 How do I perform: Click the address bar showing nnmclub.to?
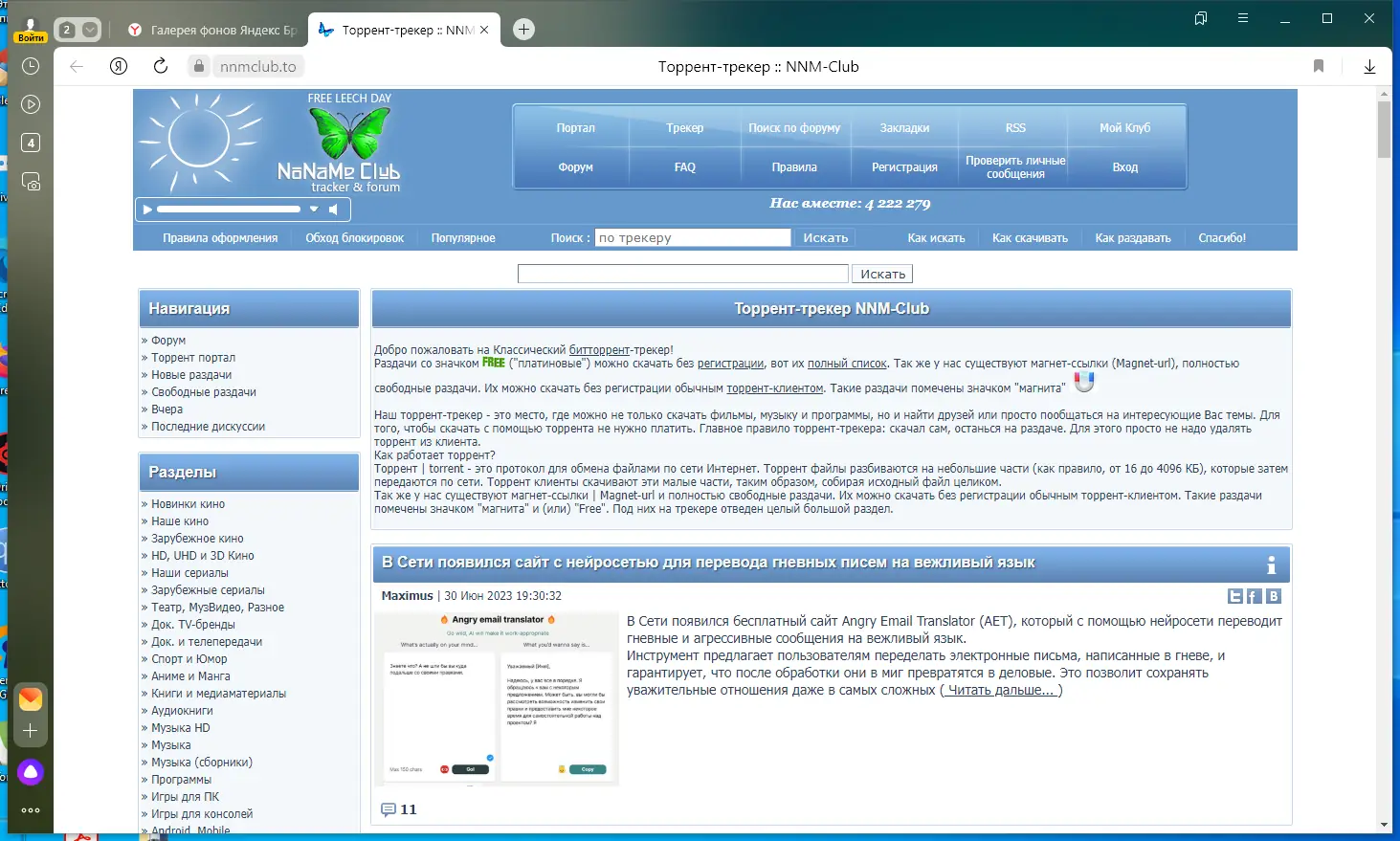(x=258, y=66)
